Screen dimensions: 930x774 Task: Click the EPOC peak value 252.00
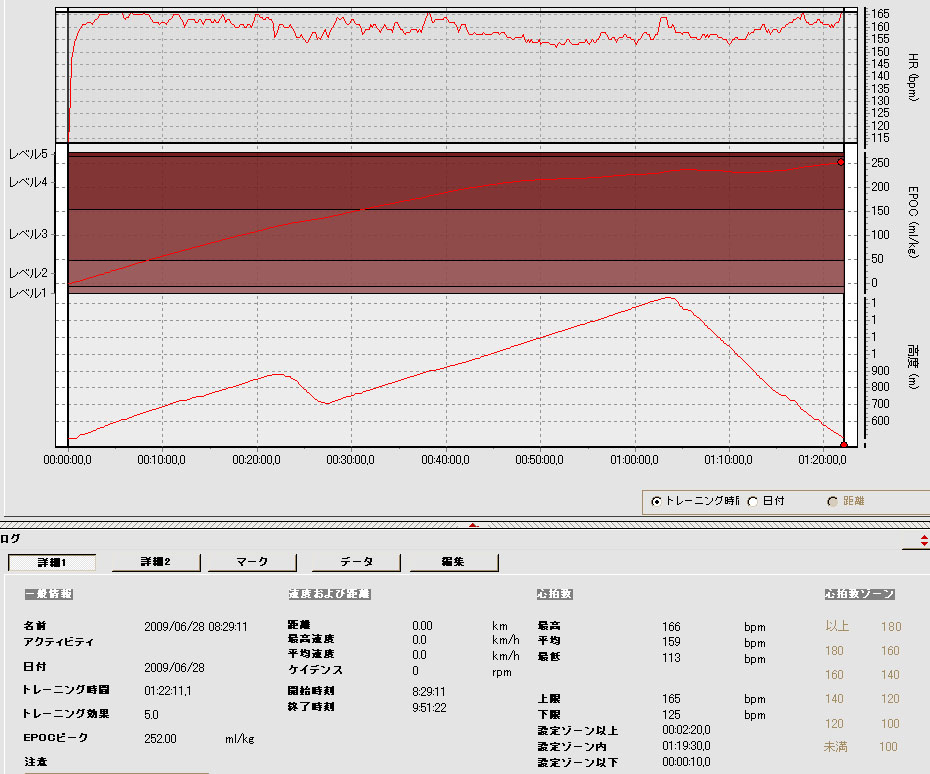point(160,739)
